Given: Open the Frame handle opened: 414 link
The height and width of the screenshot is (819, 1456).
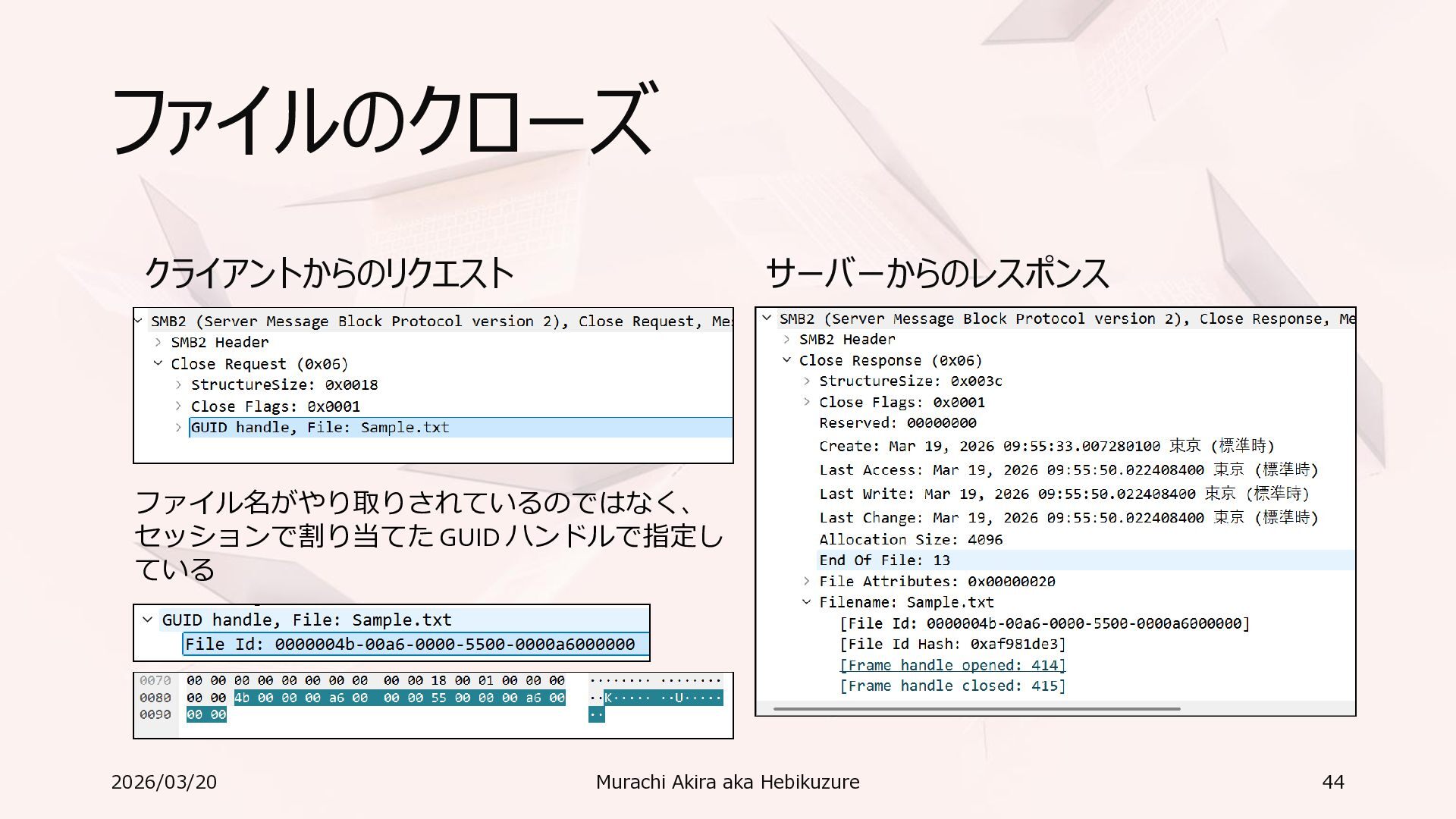Looking at the screenshot, I should coord(952,665).
